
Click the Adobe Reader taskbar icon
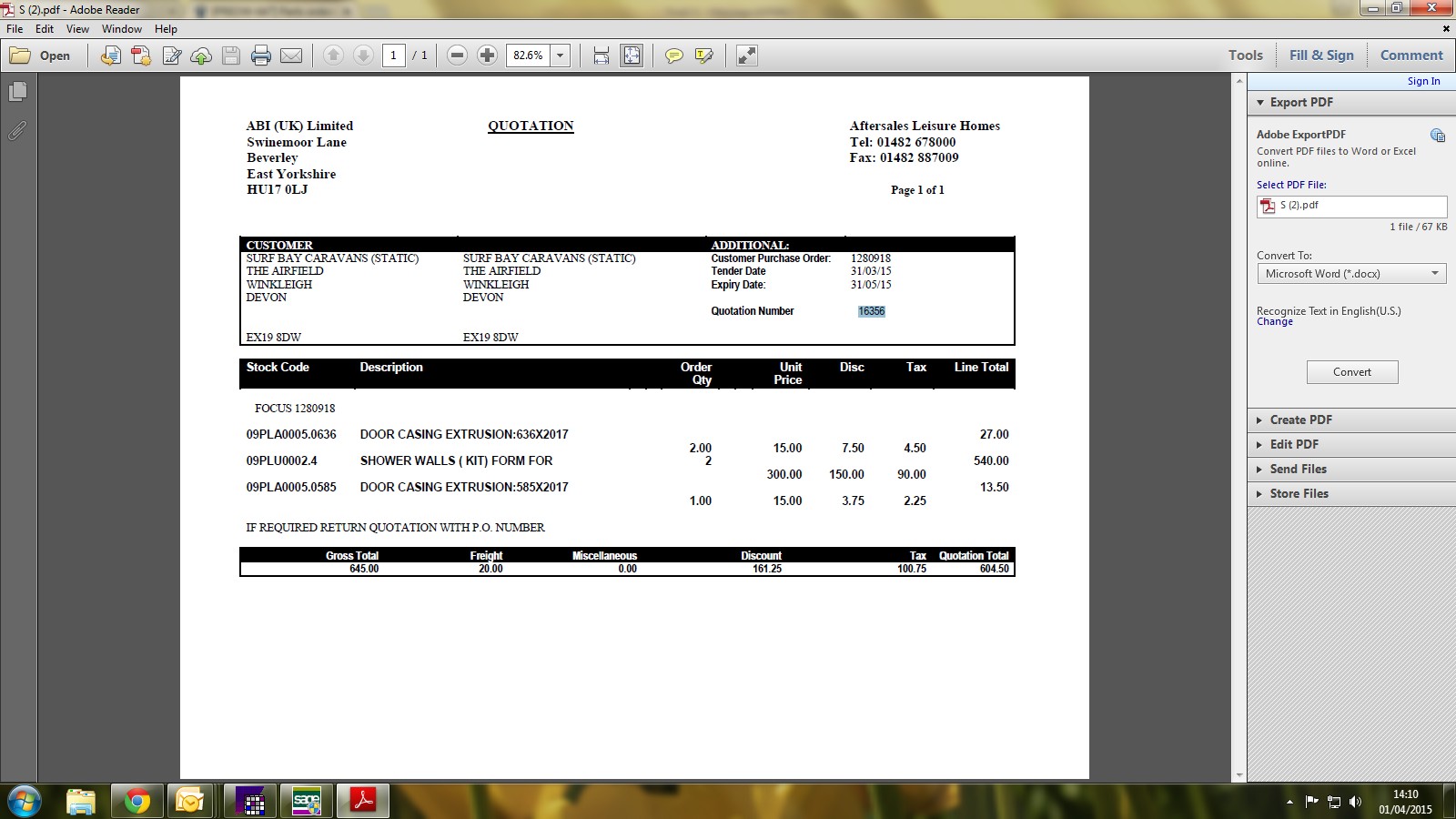(363, 801)
